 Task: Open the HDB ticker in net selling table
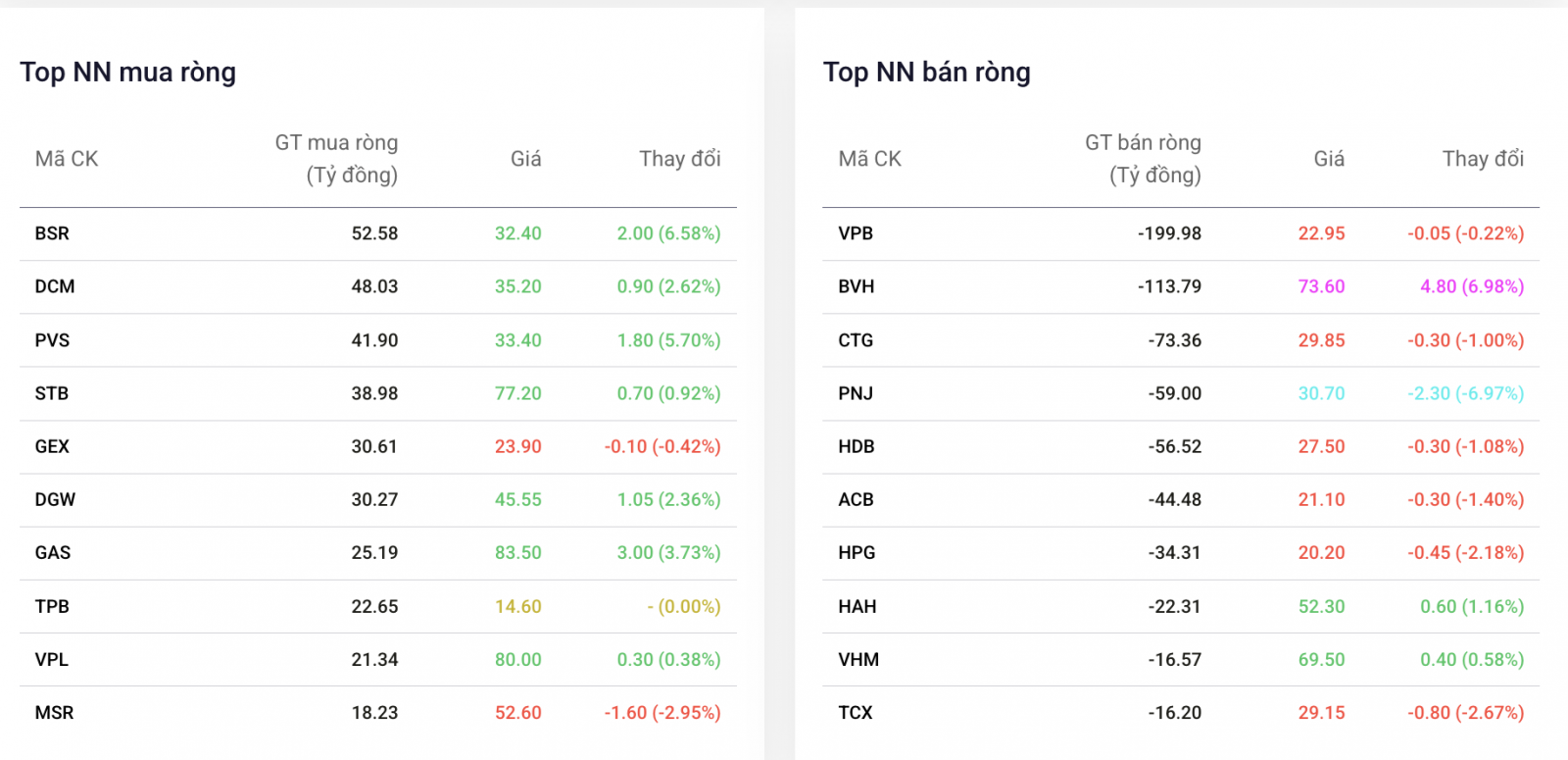(857, 446)
